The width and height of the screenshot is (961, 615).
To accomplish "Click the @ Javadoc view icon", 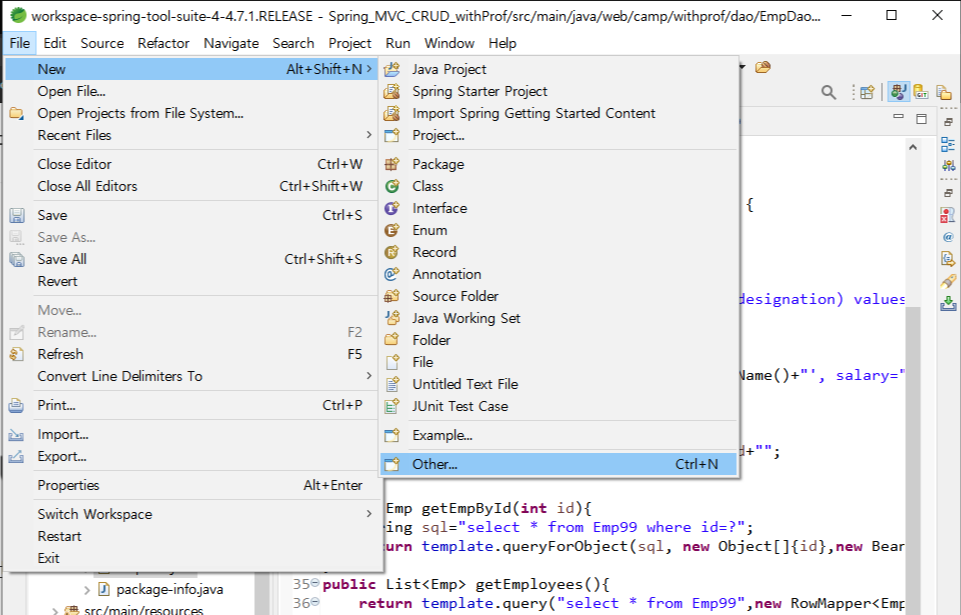I will pyautogui.click(x=948, y=237).
